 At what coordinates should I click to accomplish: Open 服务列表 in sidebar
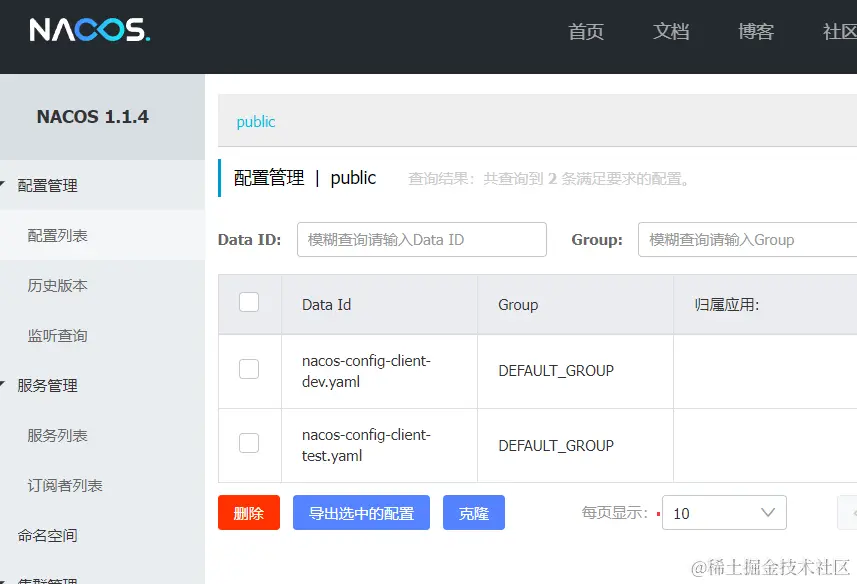[57, 435]
